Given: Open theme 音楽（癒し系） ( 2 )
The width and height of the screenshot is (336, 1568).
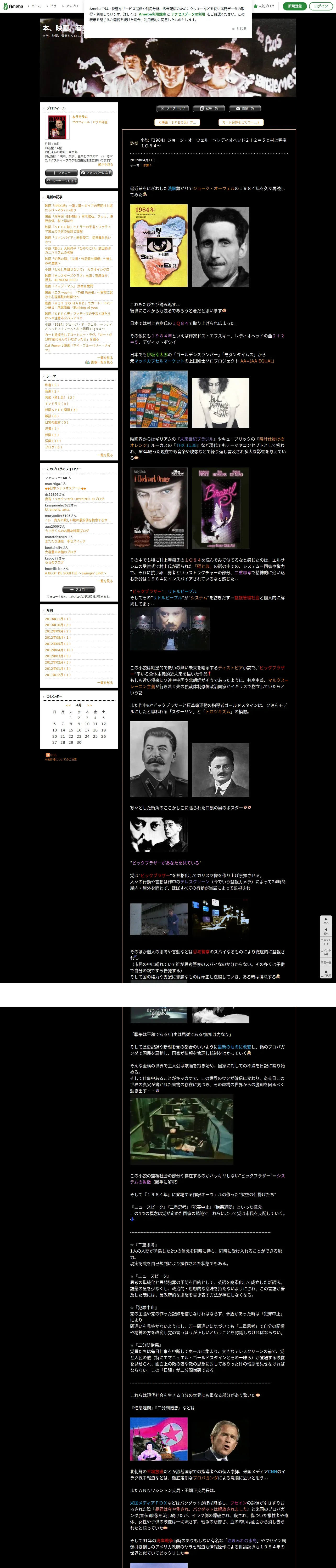Looking at the screenshot, I should (60, 397).
